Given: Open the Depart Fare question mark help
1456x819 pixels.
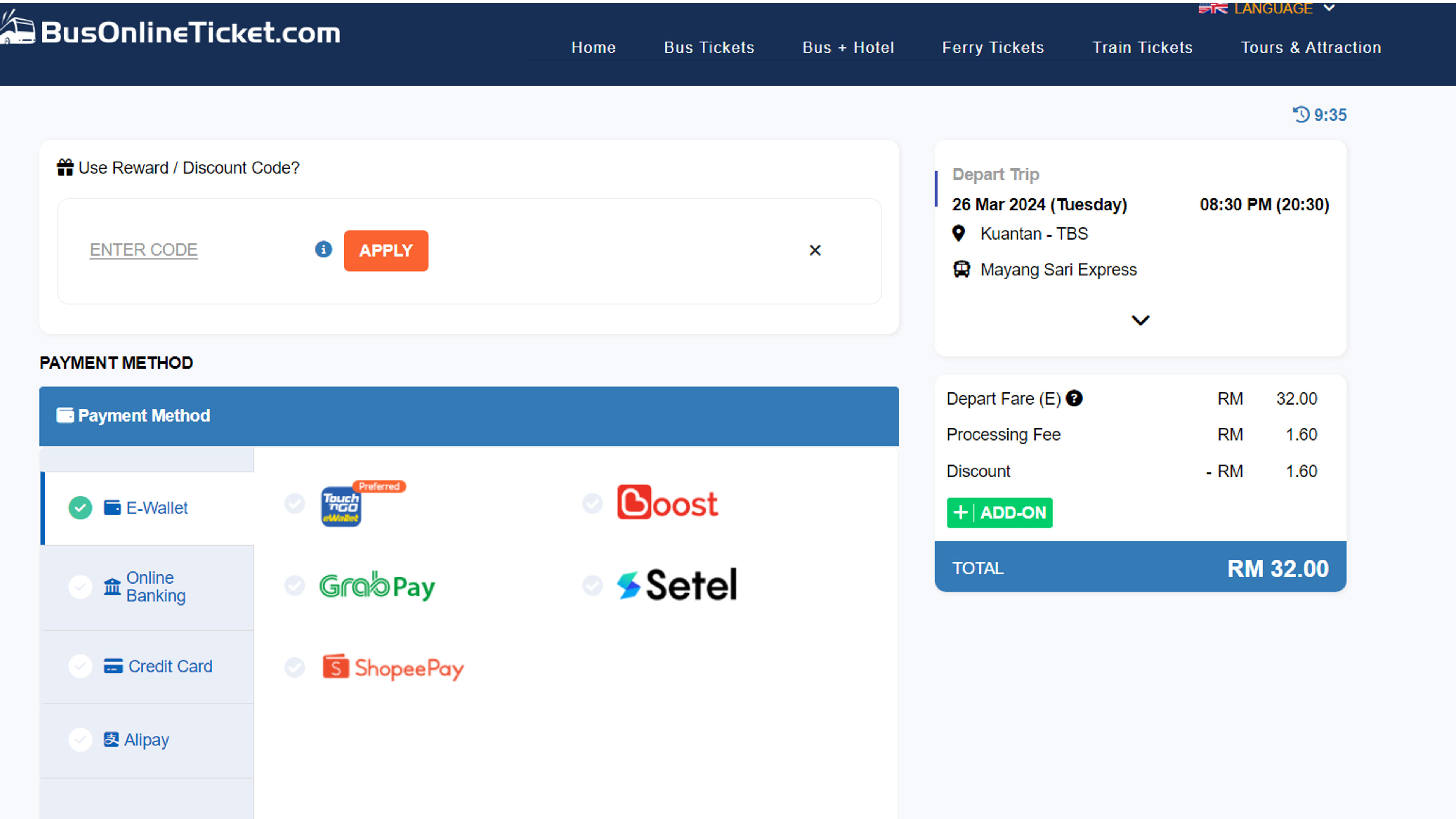Looking at the screenshot, I should click(1074, 399).
